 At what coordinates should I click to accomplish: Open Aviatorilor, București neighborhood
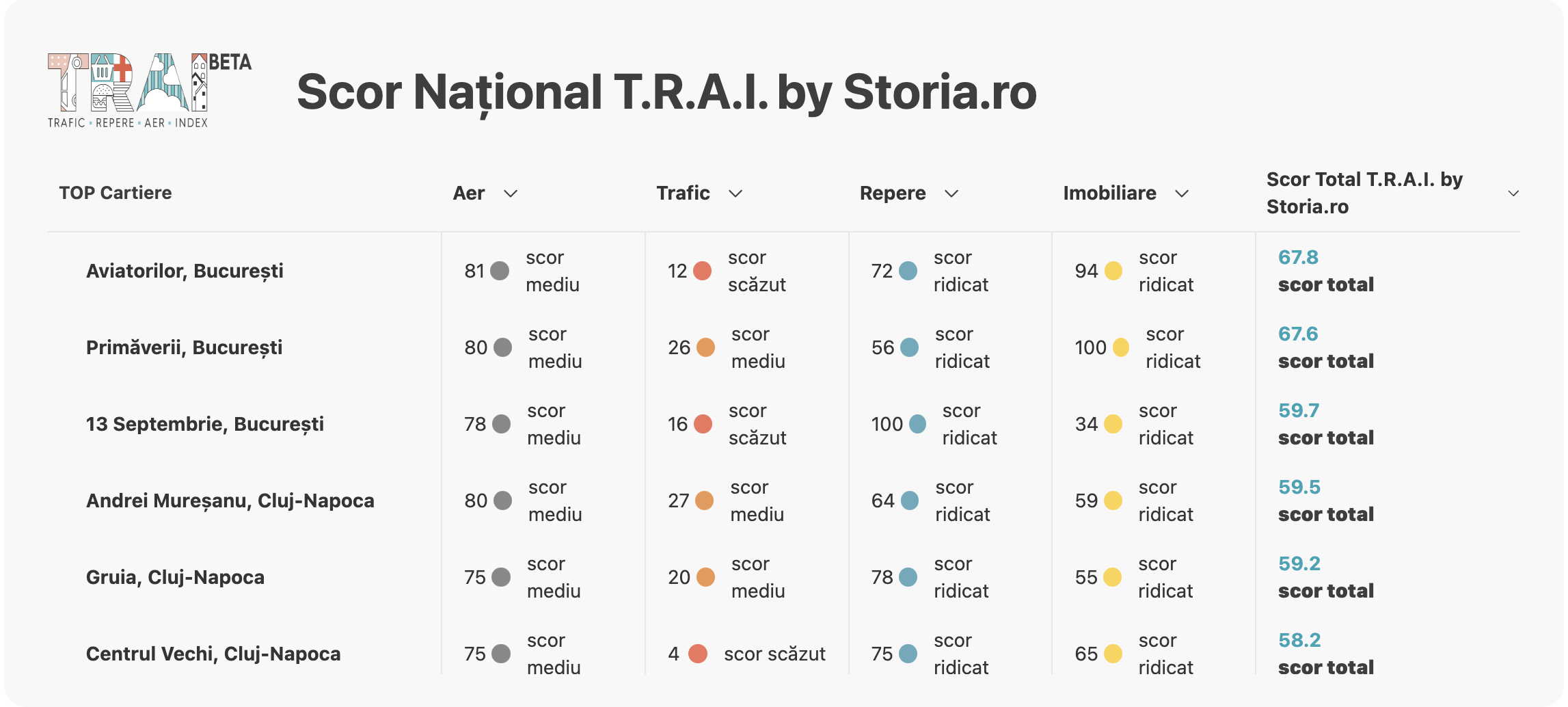(x=185, y=271)
